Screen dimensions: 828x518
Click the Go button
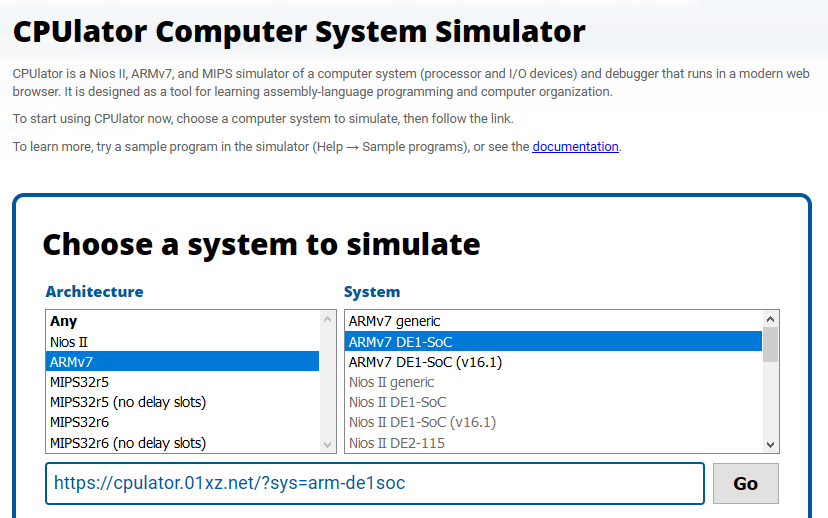746,483
